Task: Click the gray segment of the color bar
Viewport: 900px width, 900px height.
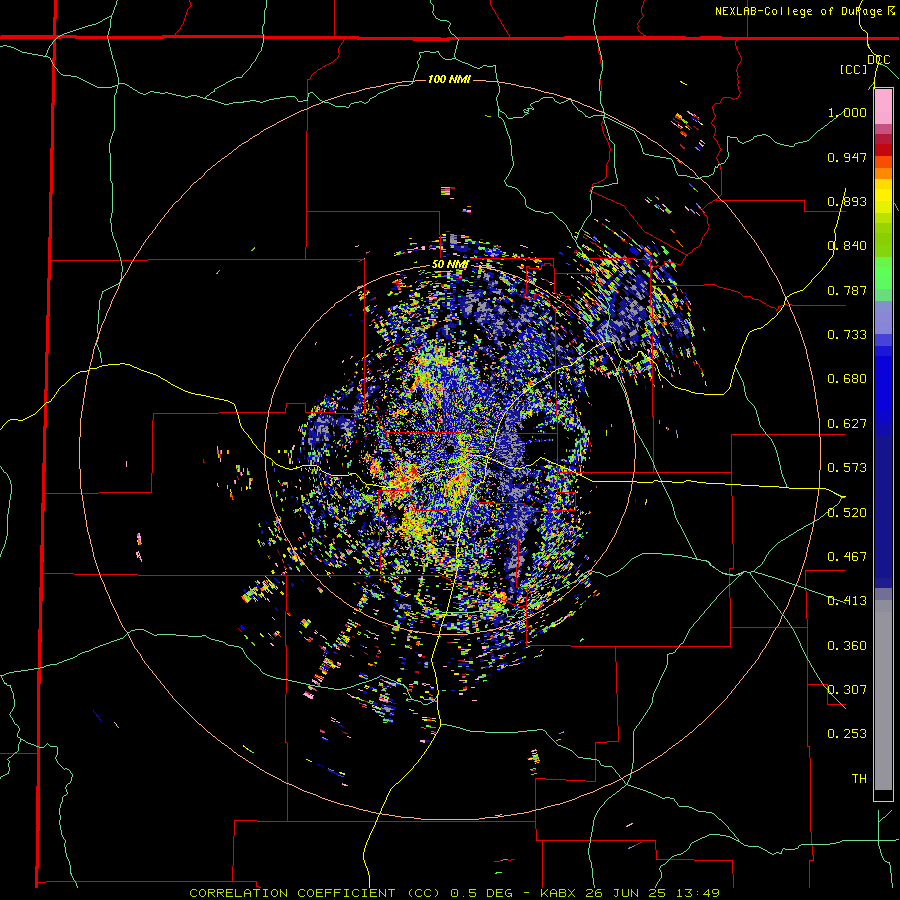Action: coord(883,695)
